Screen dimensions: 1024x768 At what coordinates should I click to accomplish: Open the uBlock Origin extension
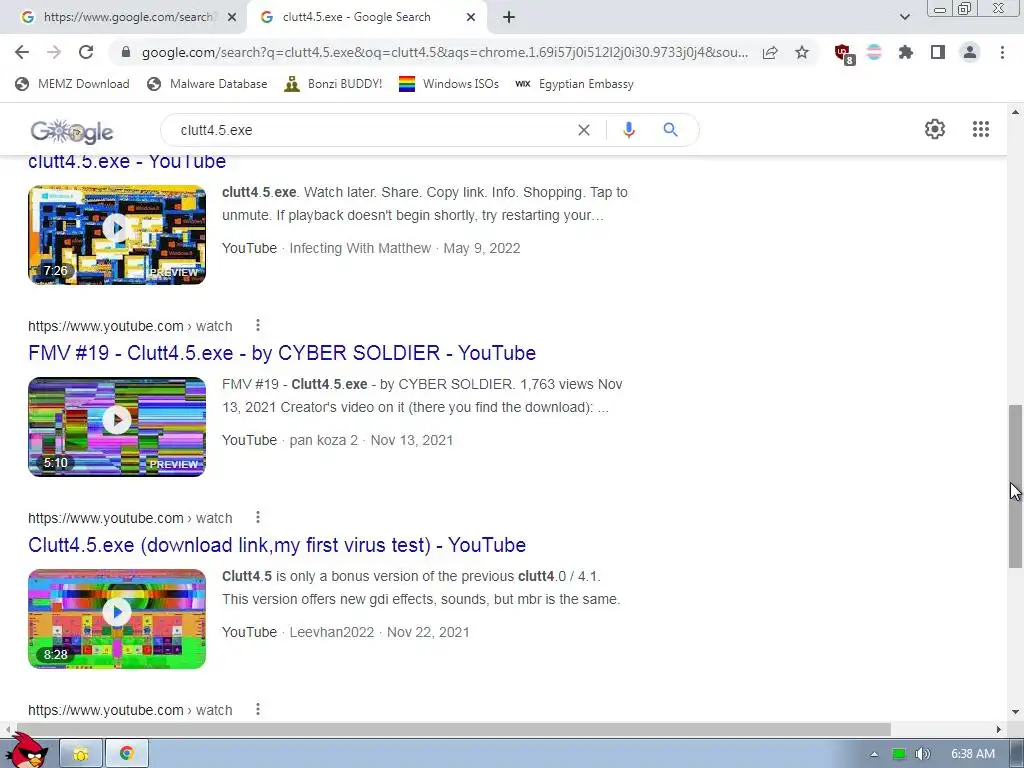click(844, 54)
